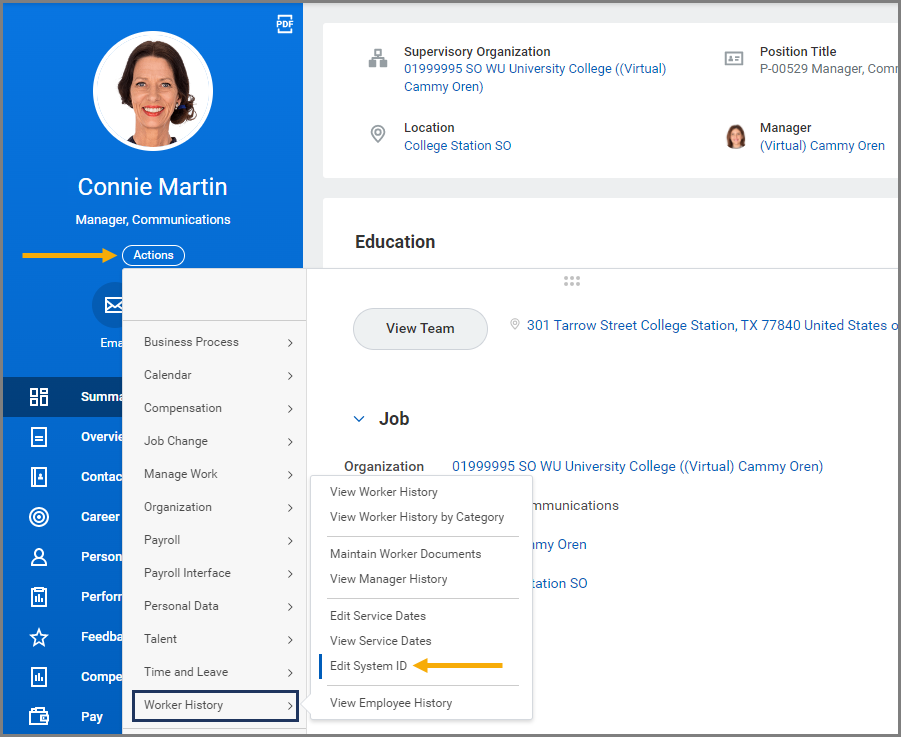The image size is (901, 737).
Task: Click the Overview document icon
Action: tap(39, 437)
